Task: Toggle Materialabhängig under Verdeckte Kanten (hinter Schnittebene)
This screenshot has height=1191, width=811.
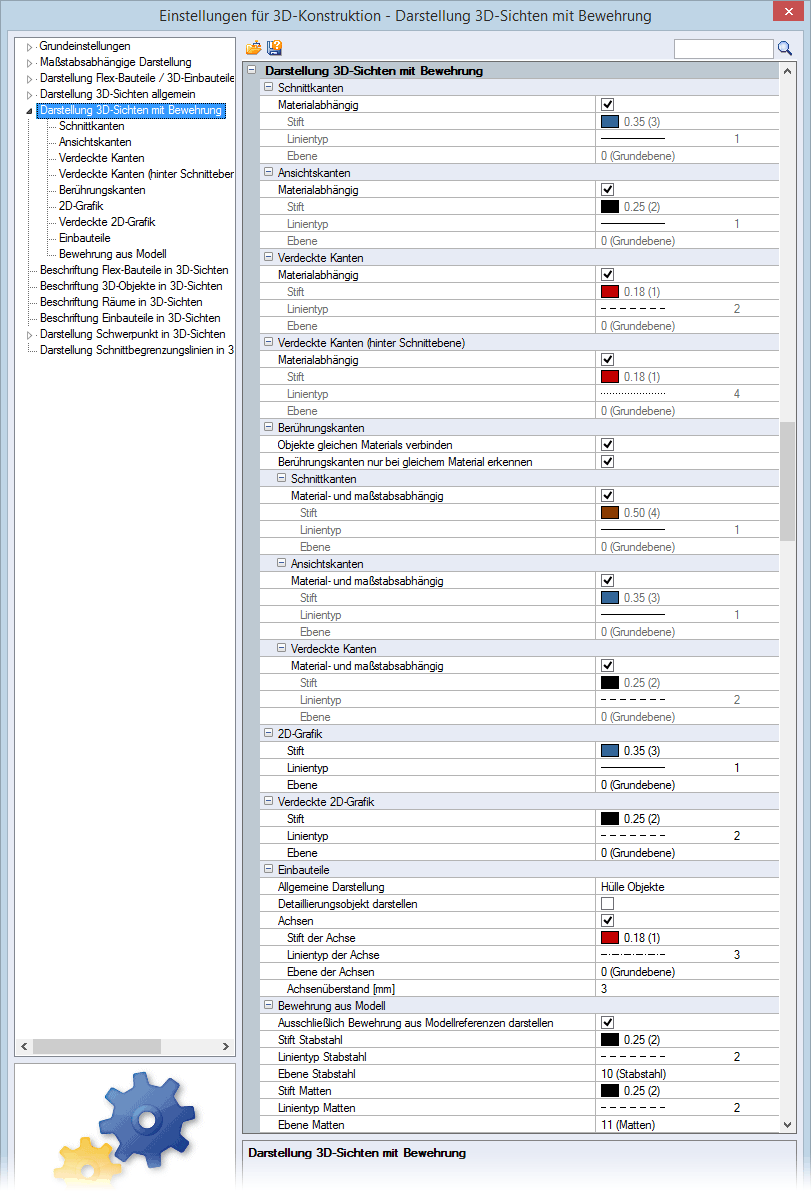Action: point(607,360)
